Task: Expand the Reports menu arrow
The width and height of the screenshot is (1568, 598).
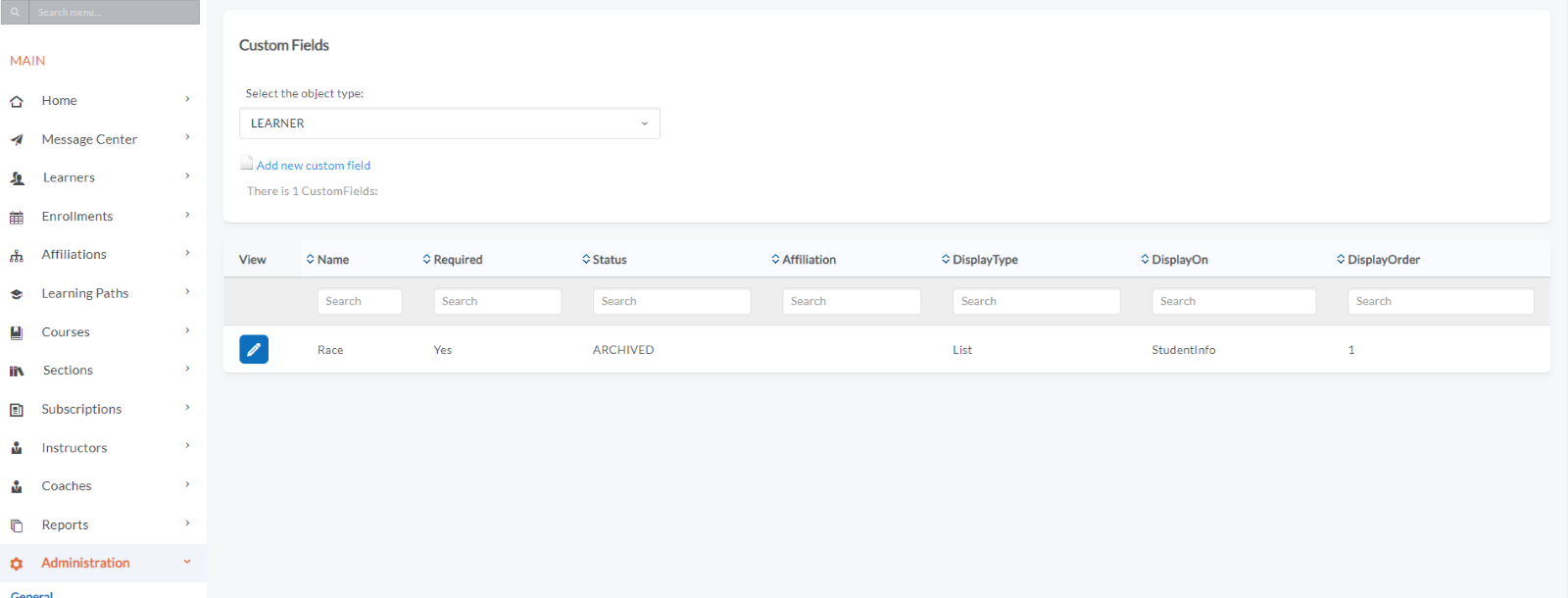Action: (x=187, y=523)
